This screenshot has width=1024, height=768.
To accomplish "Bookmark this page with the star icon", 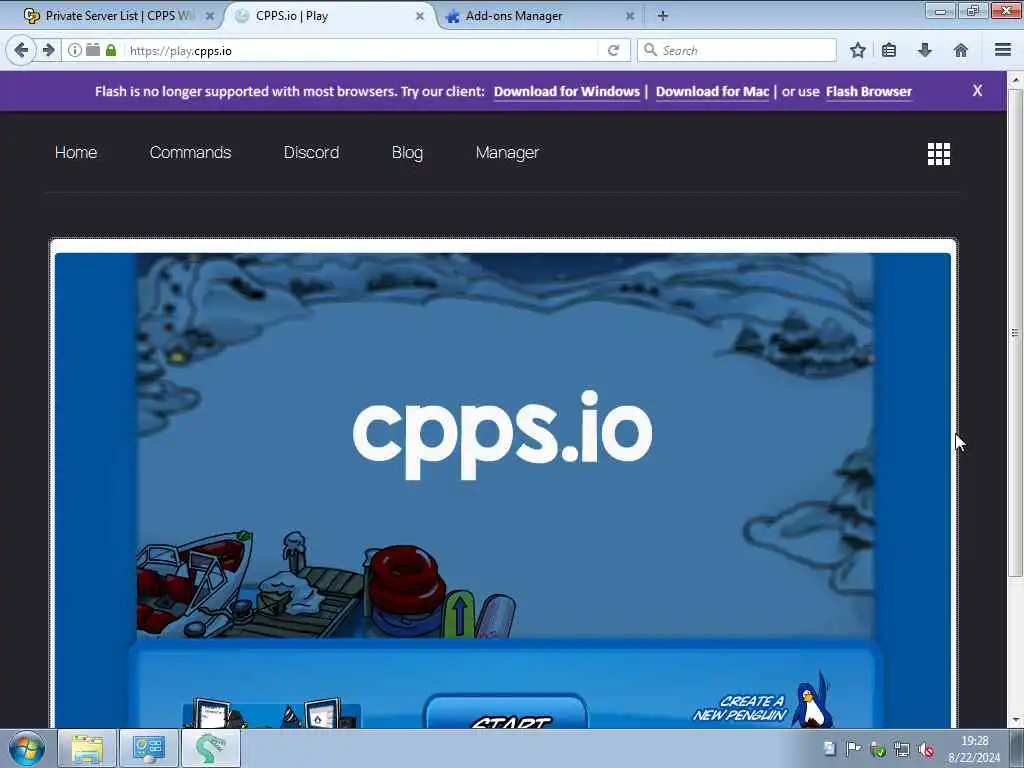I will 857,50.
